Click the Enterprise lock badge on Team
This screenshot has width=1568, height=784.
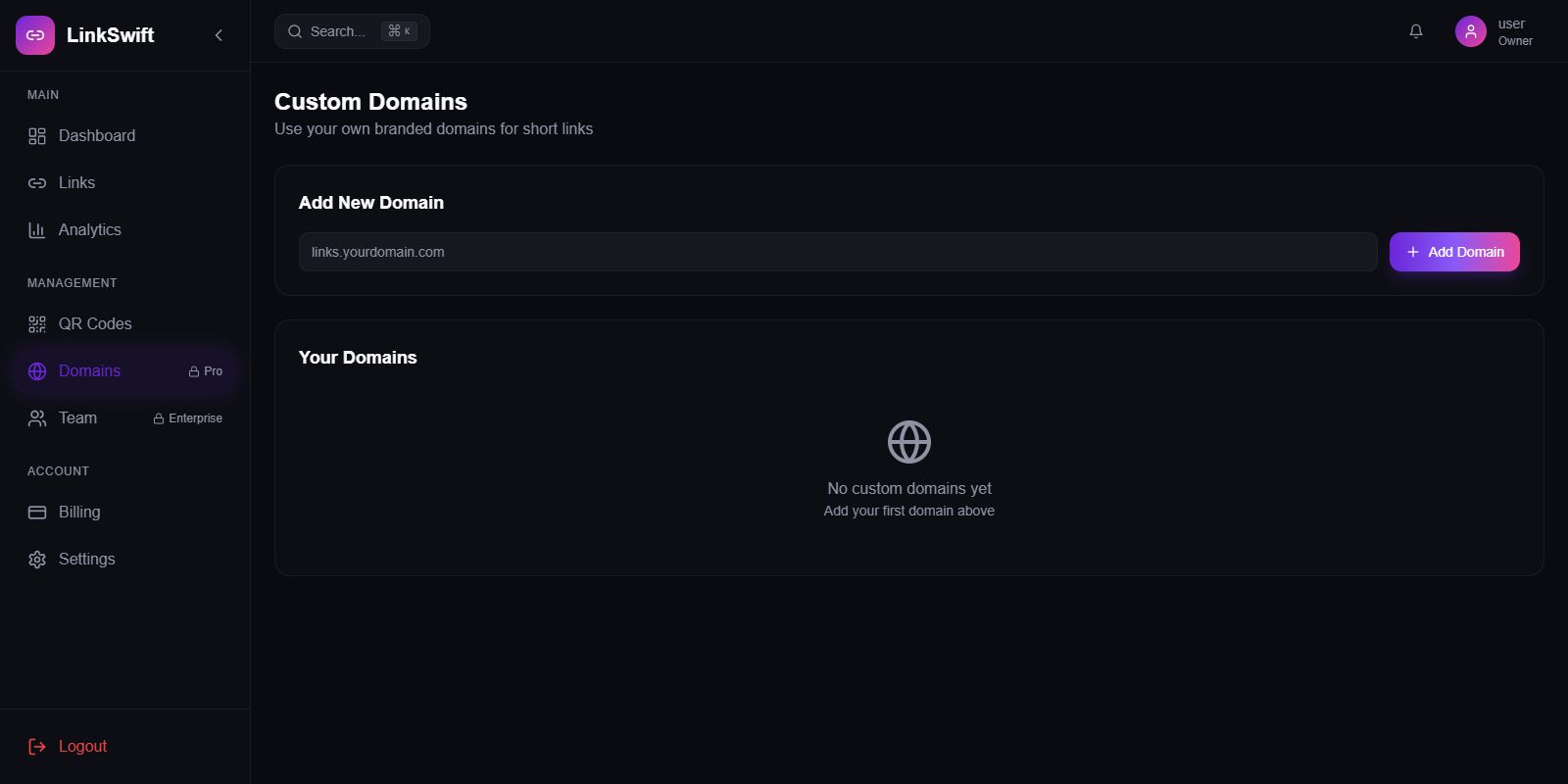tap(188, 418)
